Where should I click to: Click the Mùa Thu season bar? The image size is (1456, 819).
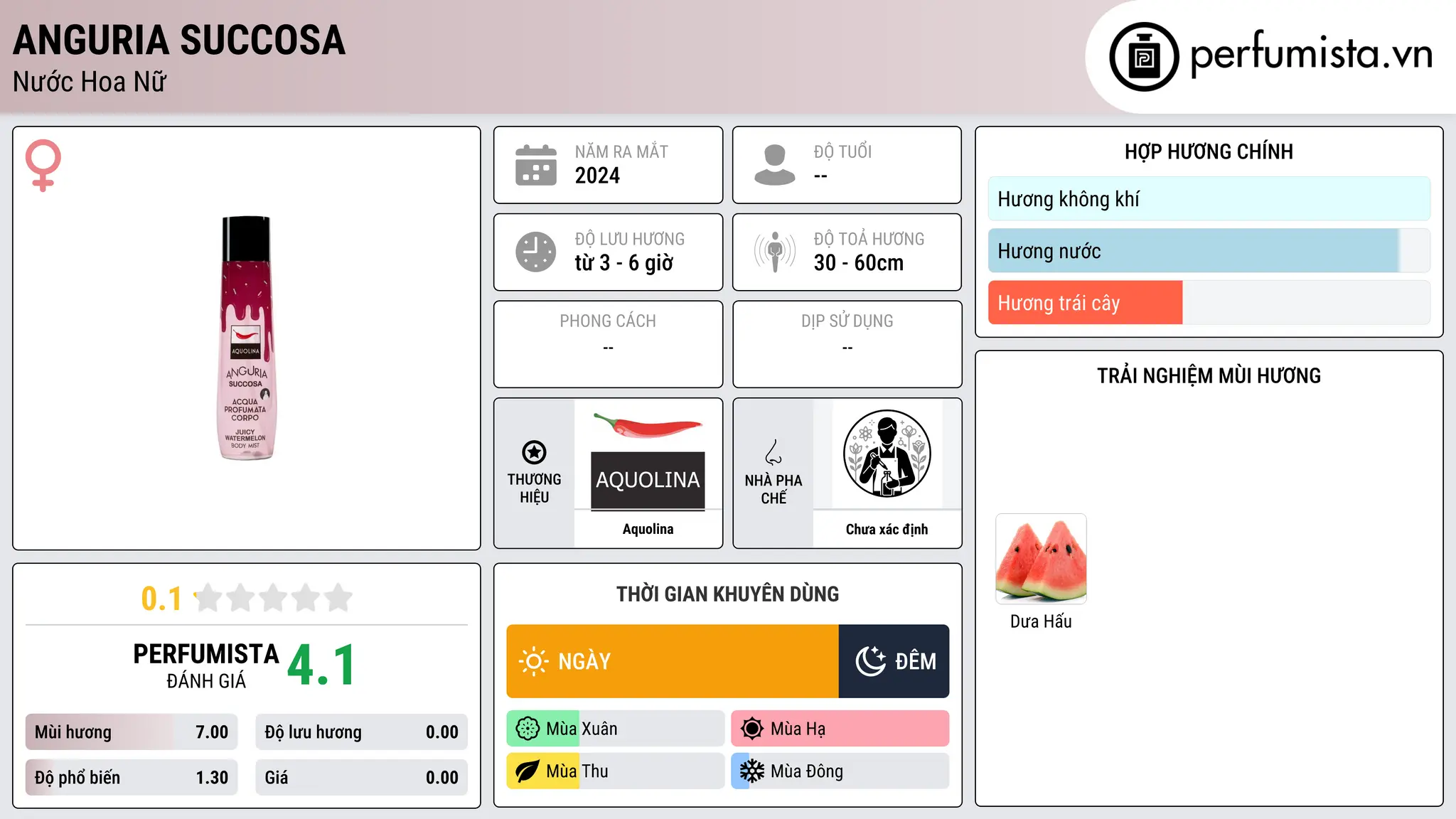(x=615, y=771)
